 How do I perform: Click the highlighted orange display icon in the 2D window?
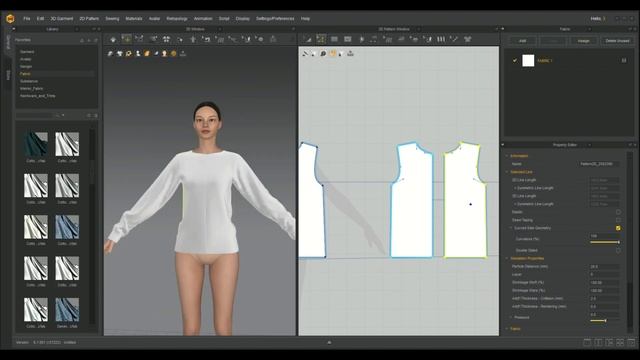pos(333,53)
